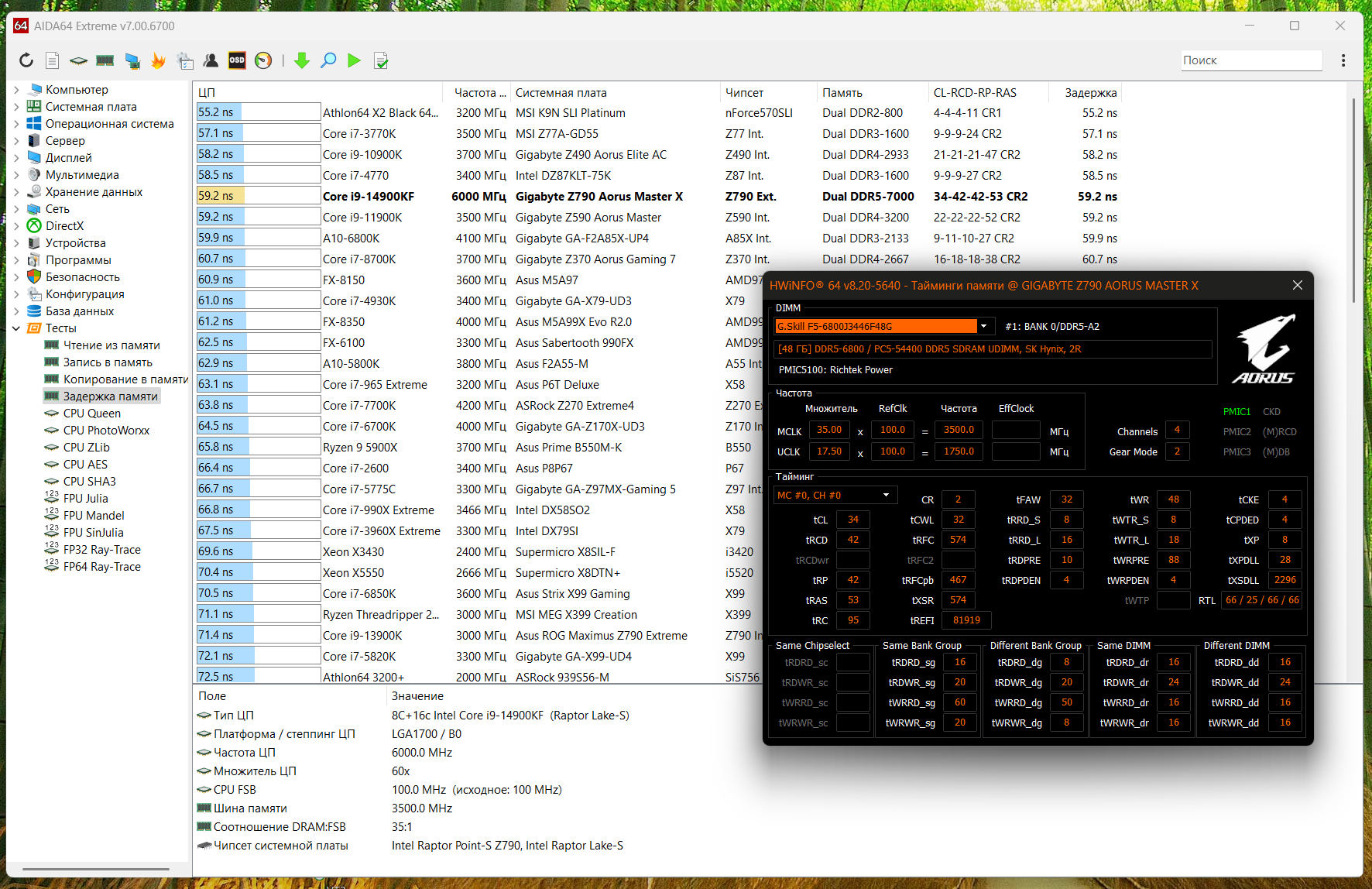Click the Refresh toolbar icon in AIDA64

26,60
